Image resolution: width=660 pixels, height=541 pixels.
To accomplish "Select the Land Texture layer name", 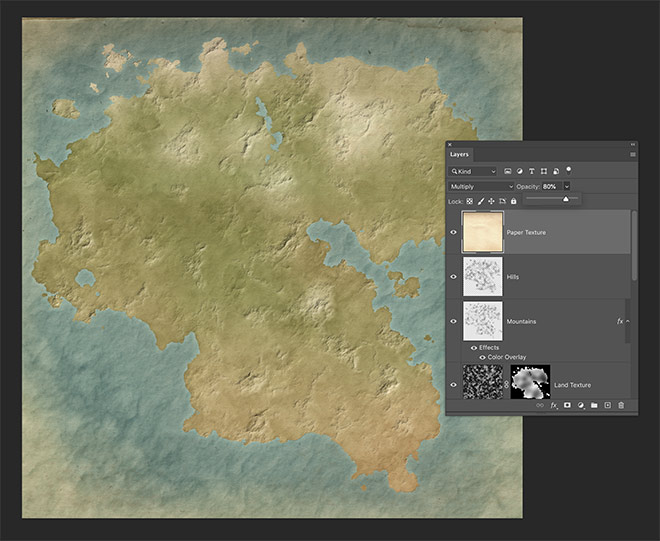I will click(573, 385).
